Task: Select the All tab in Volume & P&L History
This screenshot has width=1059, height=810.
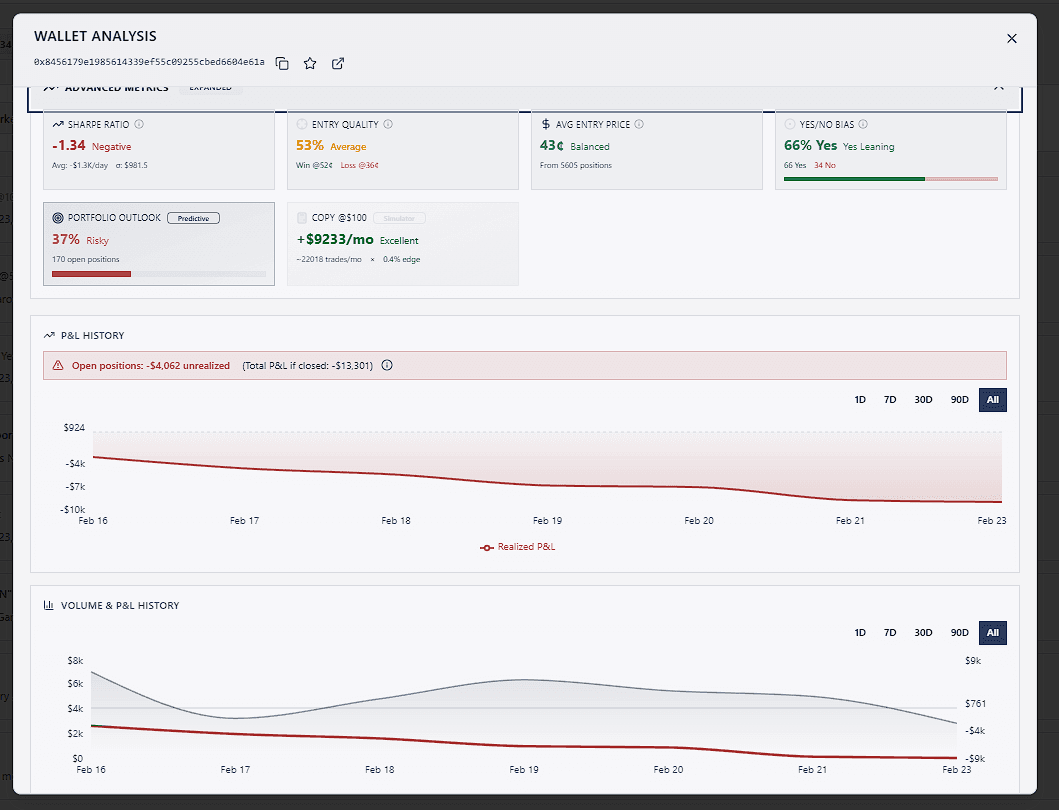Action: click(x=992, y=632)
